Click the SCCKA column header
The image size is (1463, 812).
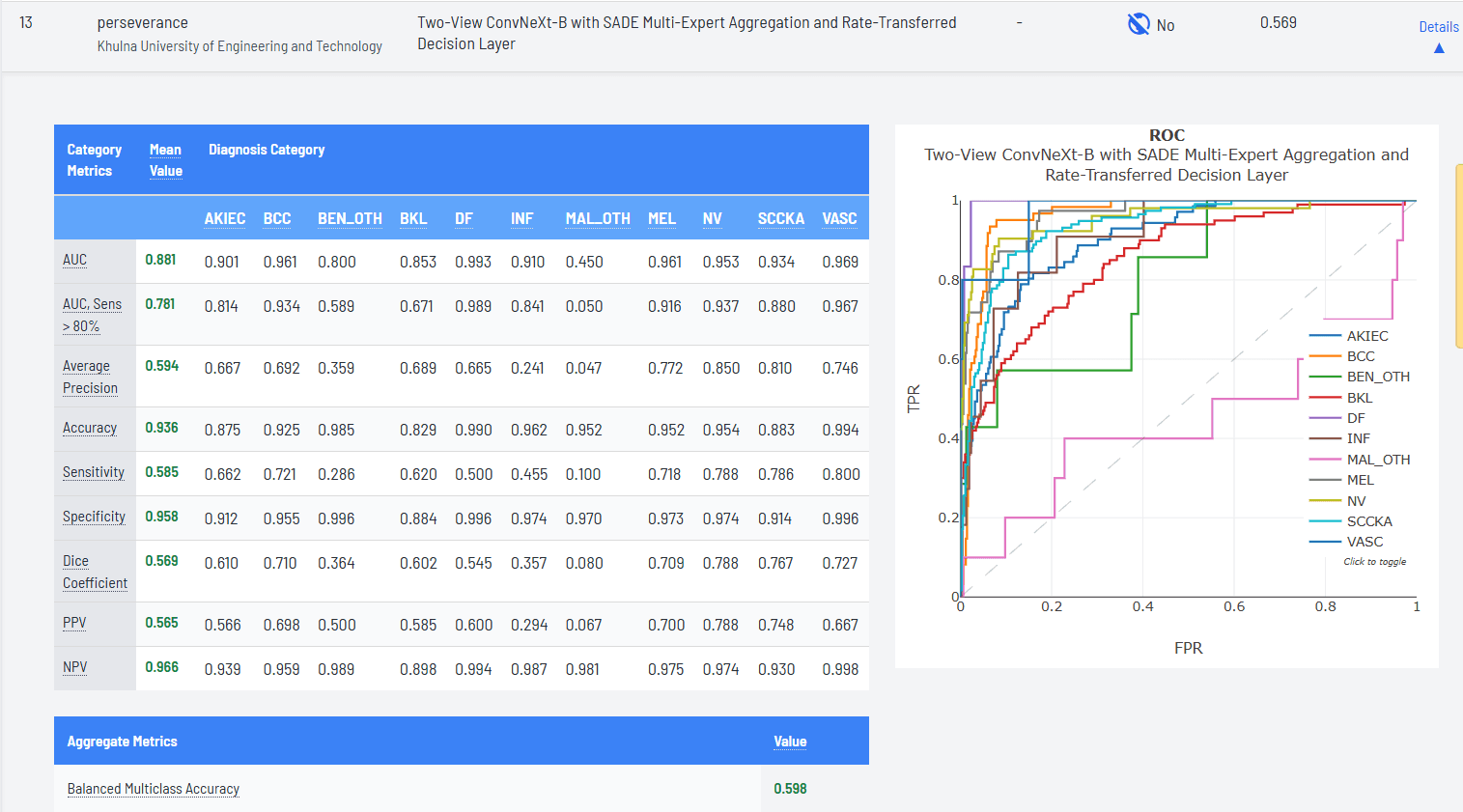(x=781, y=218)
